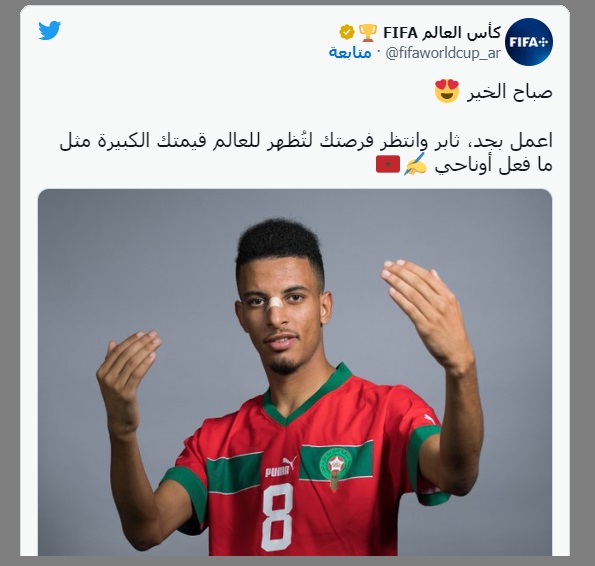Open the كأس العالم FIFA account name
Screen dimensions: 595x566
[442, 33]
